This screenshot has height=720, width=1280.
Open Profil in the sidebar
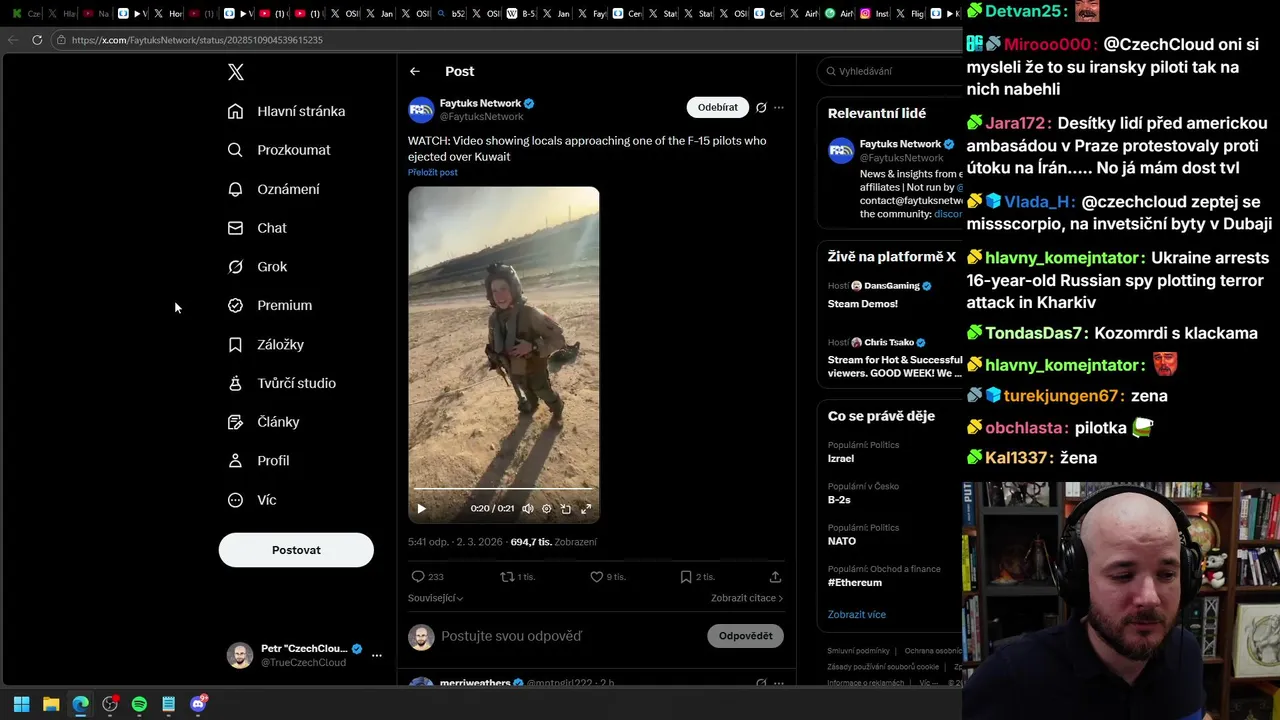(x=258, y=461)
